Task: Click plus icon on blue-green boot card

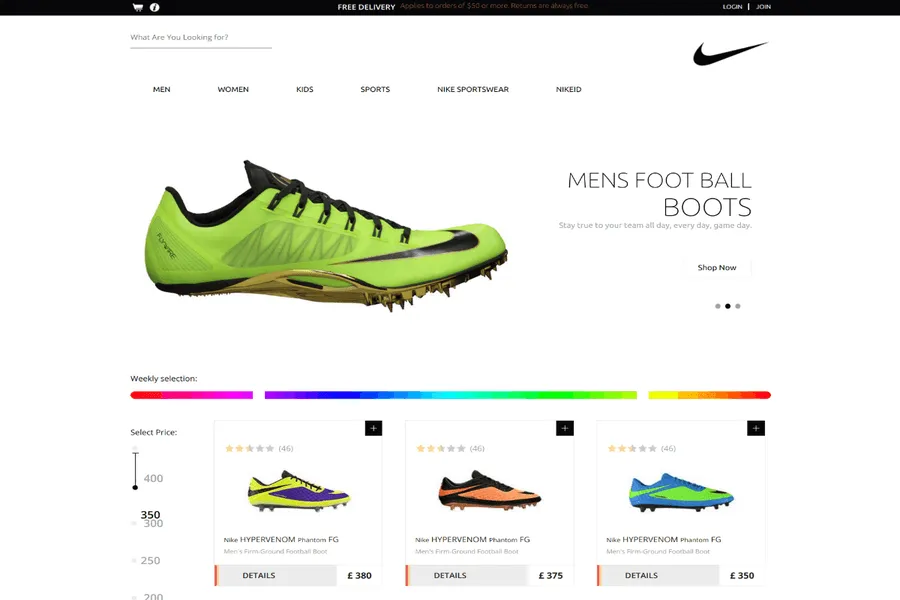Action: [x=756, y=428]
